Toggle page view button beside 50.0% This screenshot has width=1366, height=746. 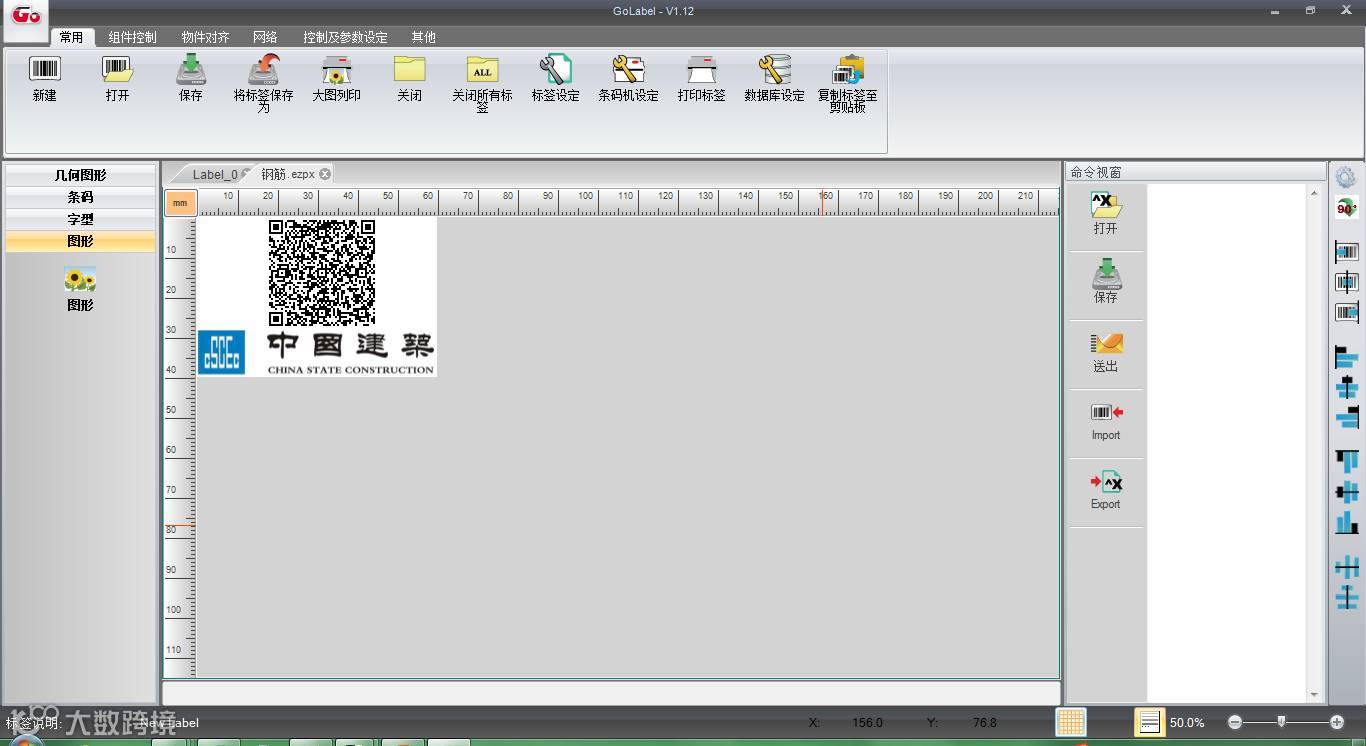tap(1149, 722)
